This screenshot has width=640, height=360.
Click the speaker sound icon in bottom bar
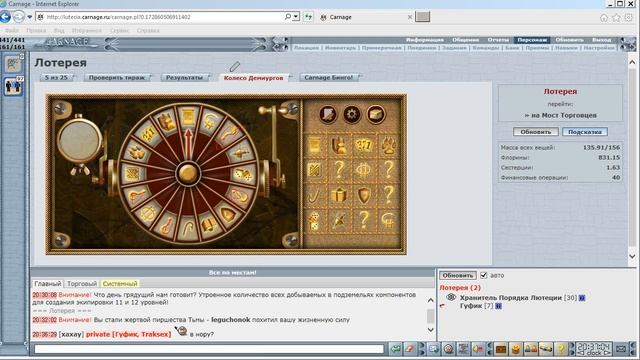point(478,349)
